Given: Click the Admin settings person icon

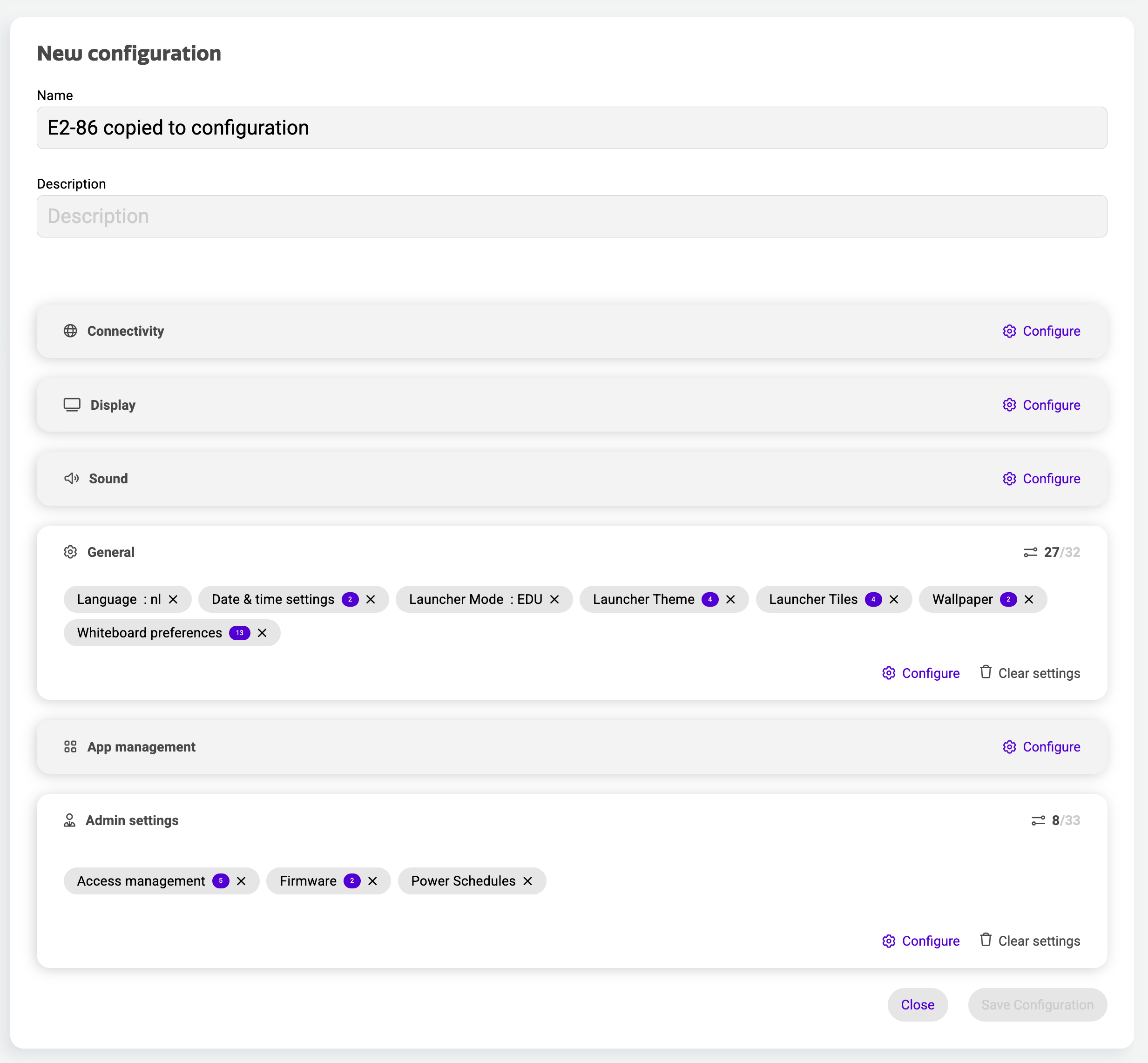Looking at the screenshot, I should point(69,820).
